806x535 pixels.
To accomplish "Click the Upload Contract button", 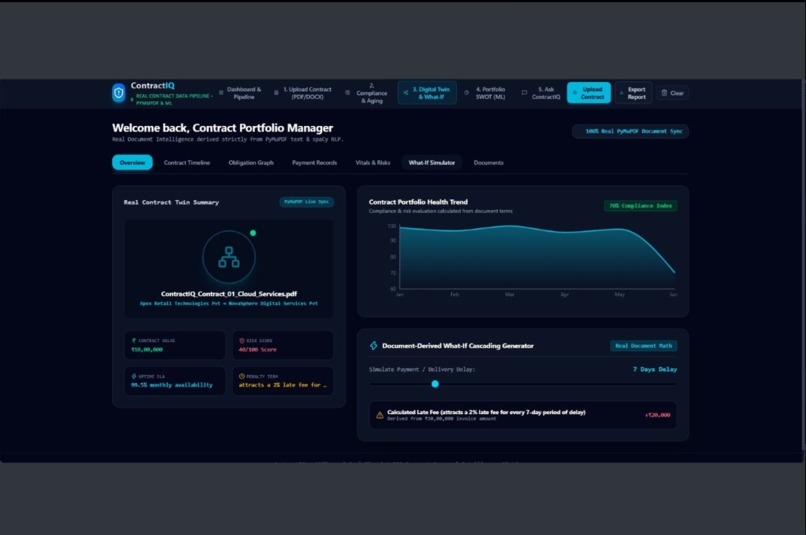I will tap(589, 93).
